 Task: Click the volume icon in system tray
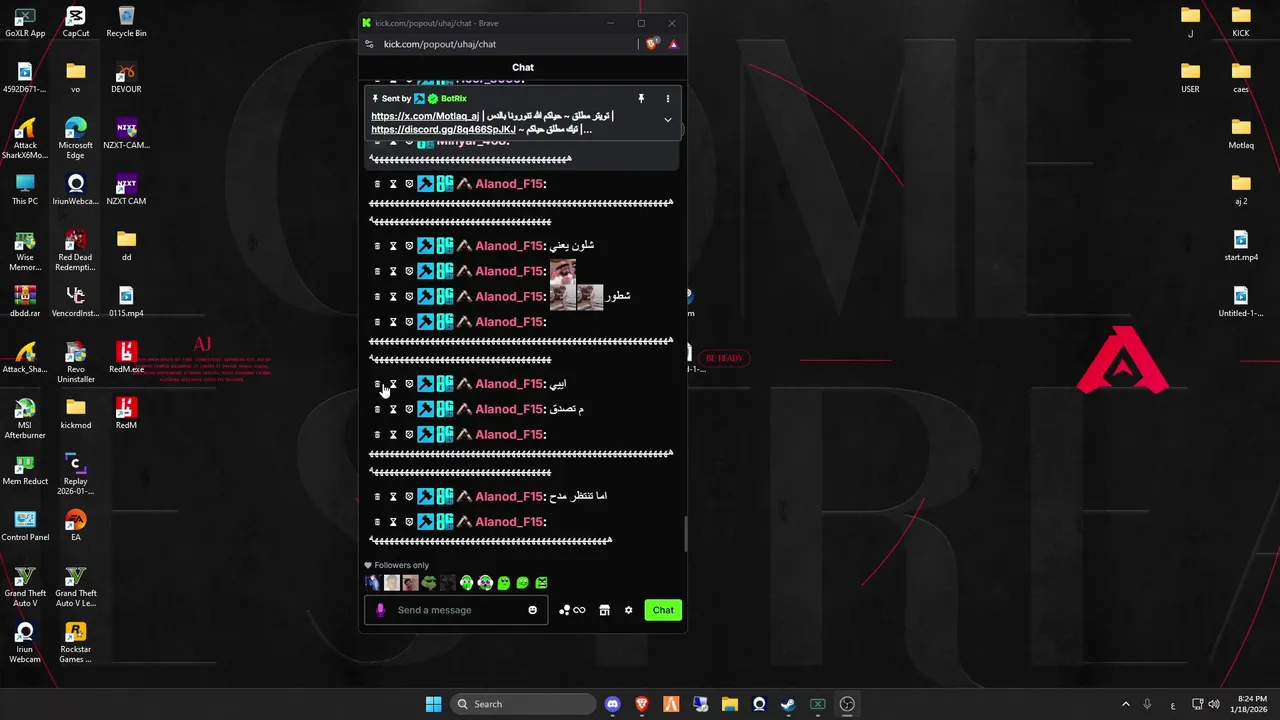click(x=1214, y=704)
